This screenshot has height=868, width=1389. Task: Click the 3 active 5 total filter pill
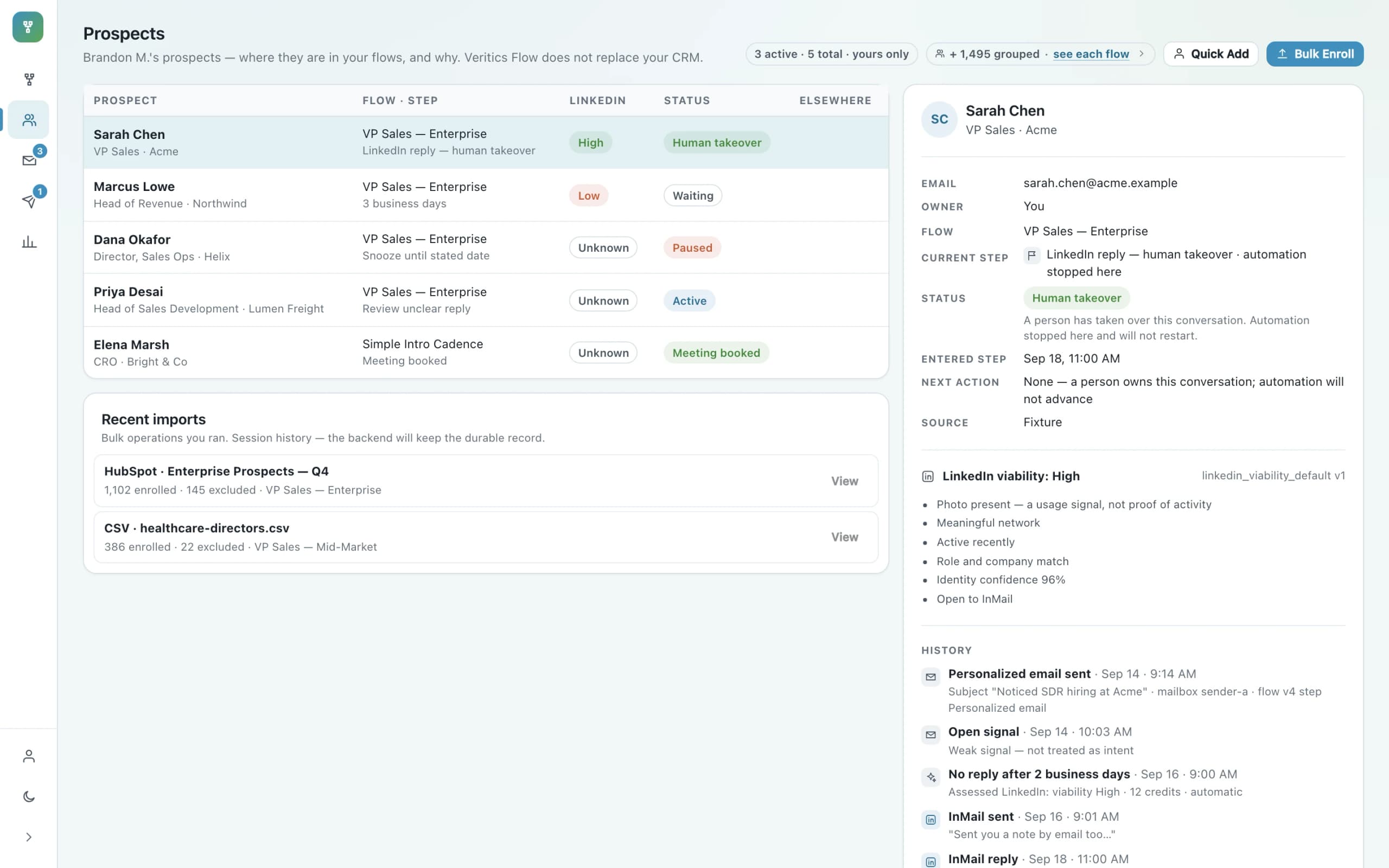click(x=831, y=54)
